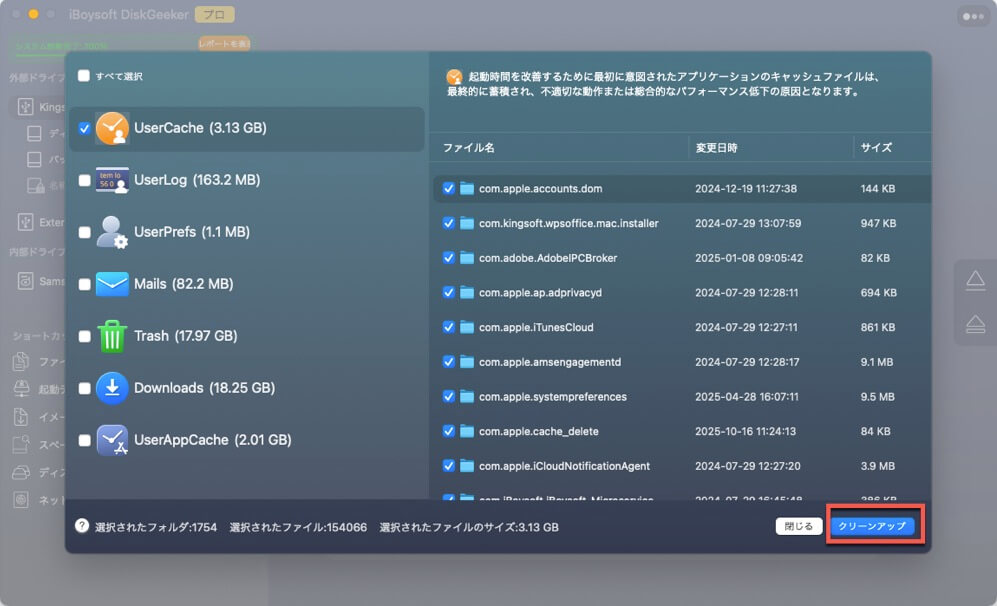Toggle the com.apple.iTunesCloud selection
This screenshot has width=997, height=606.
pyautogui.click(x=448, y=327)
